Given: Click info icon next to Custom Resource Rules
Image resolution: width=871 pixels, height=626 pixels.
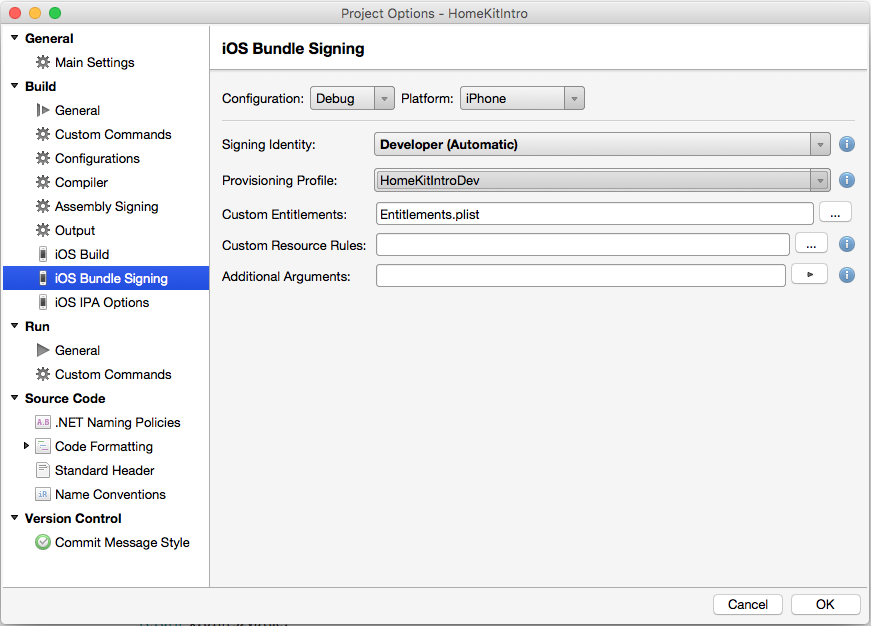Looking at the screenshot, I should click(846, 244).
